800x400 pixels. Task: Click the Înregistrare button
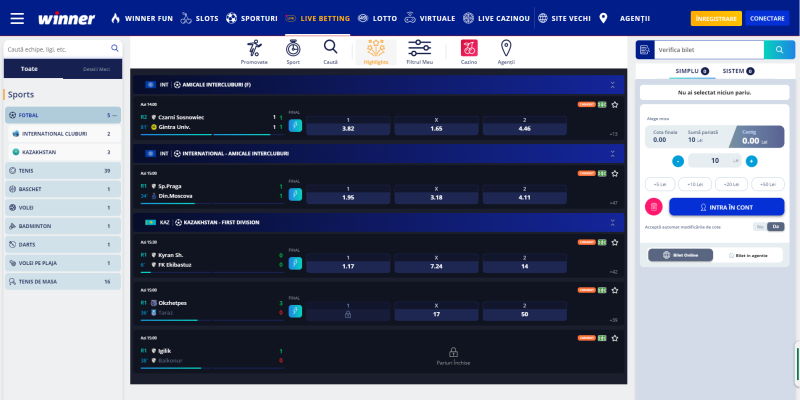716,18
